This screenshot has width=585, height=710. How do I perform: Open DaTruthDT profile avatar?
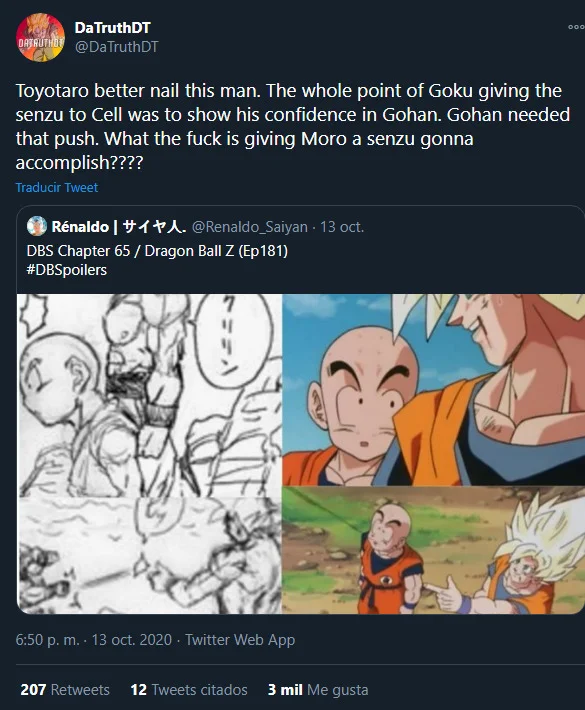(x=40, y=38)
